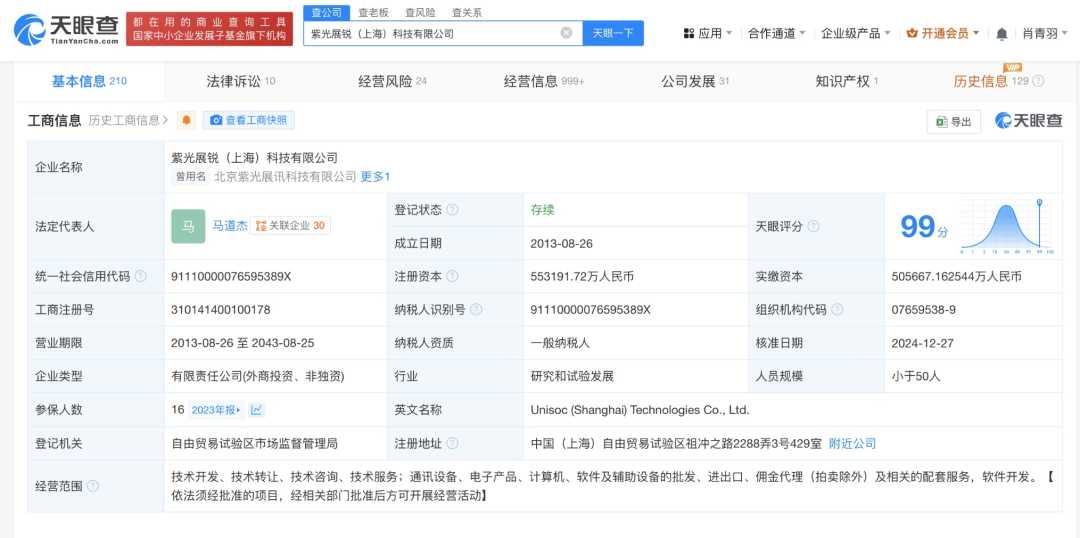This screenshot has height=538, width=1080.
Task: Click the company name search input field
Action: point(430,33)
